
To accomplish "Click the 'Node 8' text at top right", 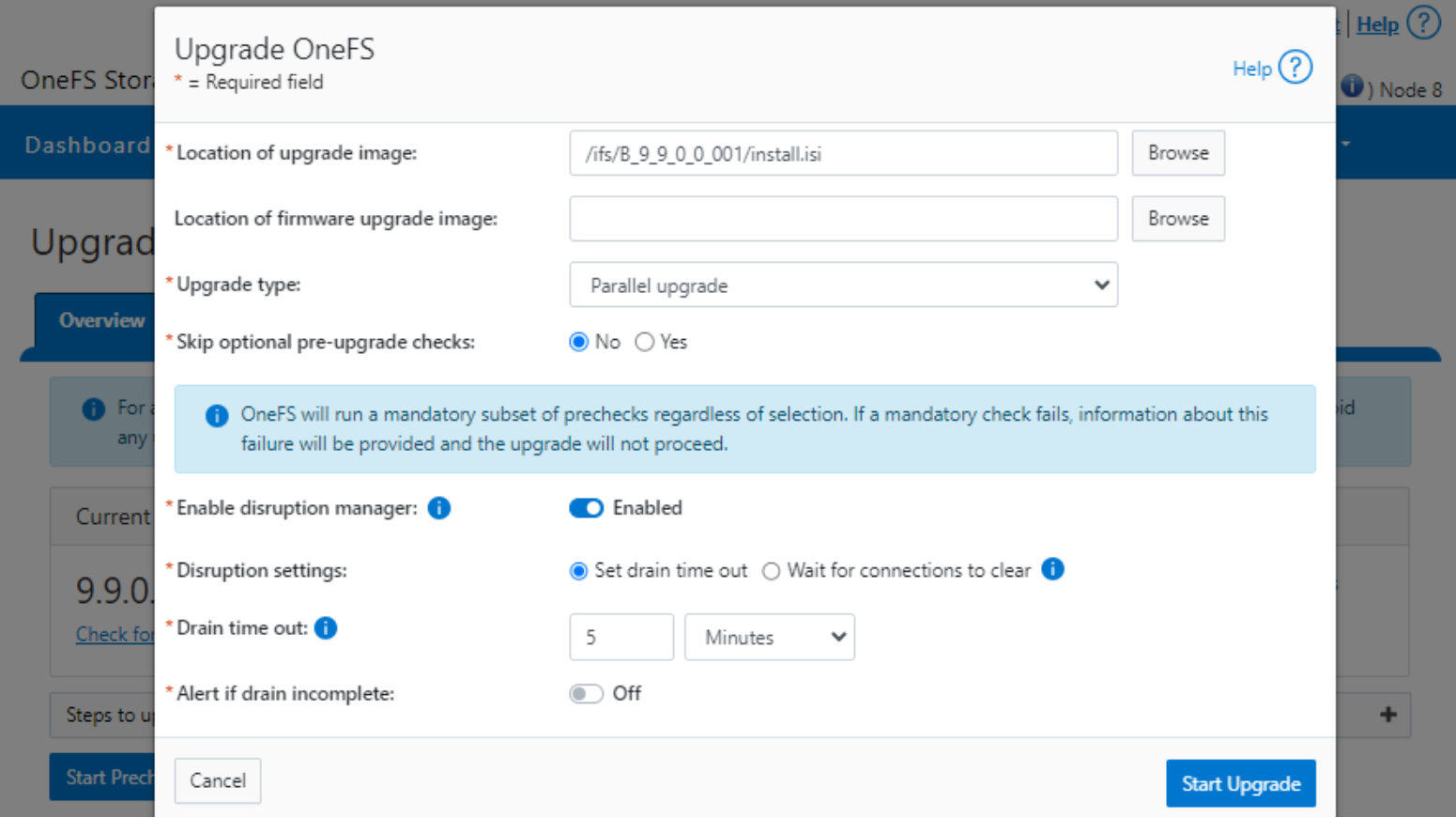I will point(1411,90).
